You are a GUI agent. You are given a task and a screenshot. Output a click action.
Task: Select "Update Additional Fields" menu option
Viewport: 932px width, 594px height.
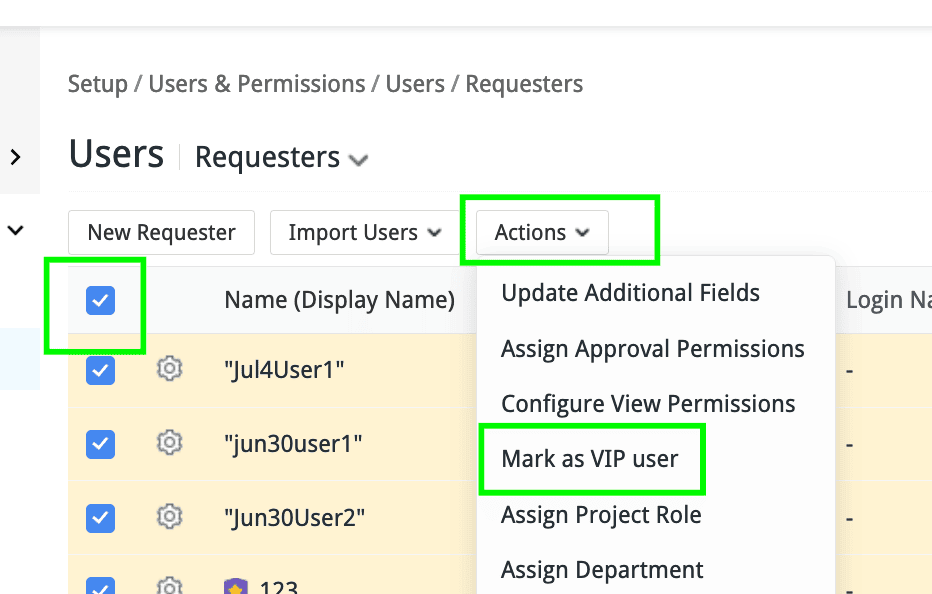pyautogui.click(x=630, y=293)
